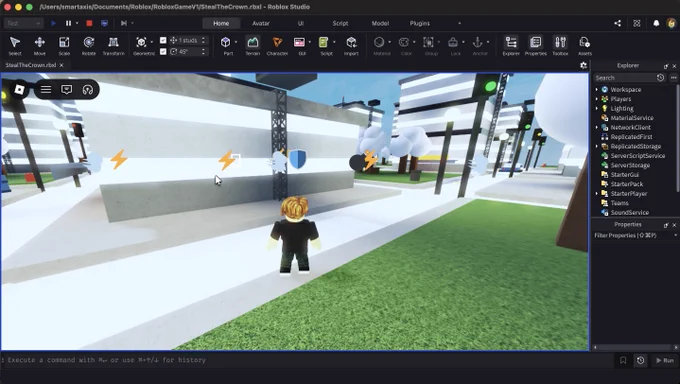680x384 pixels.
Task: Switch to the Script tab
Action: (x=340, y=23)
